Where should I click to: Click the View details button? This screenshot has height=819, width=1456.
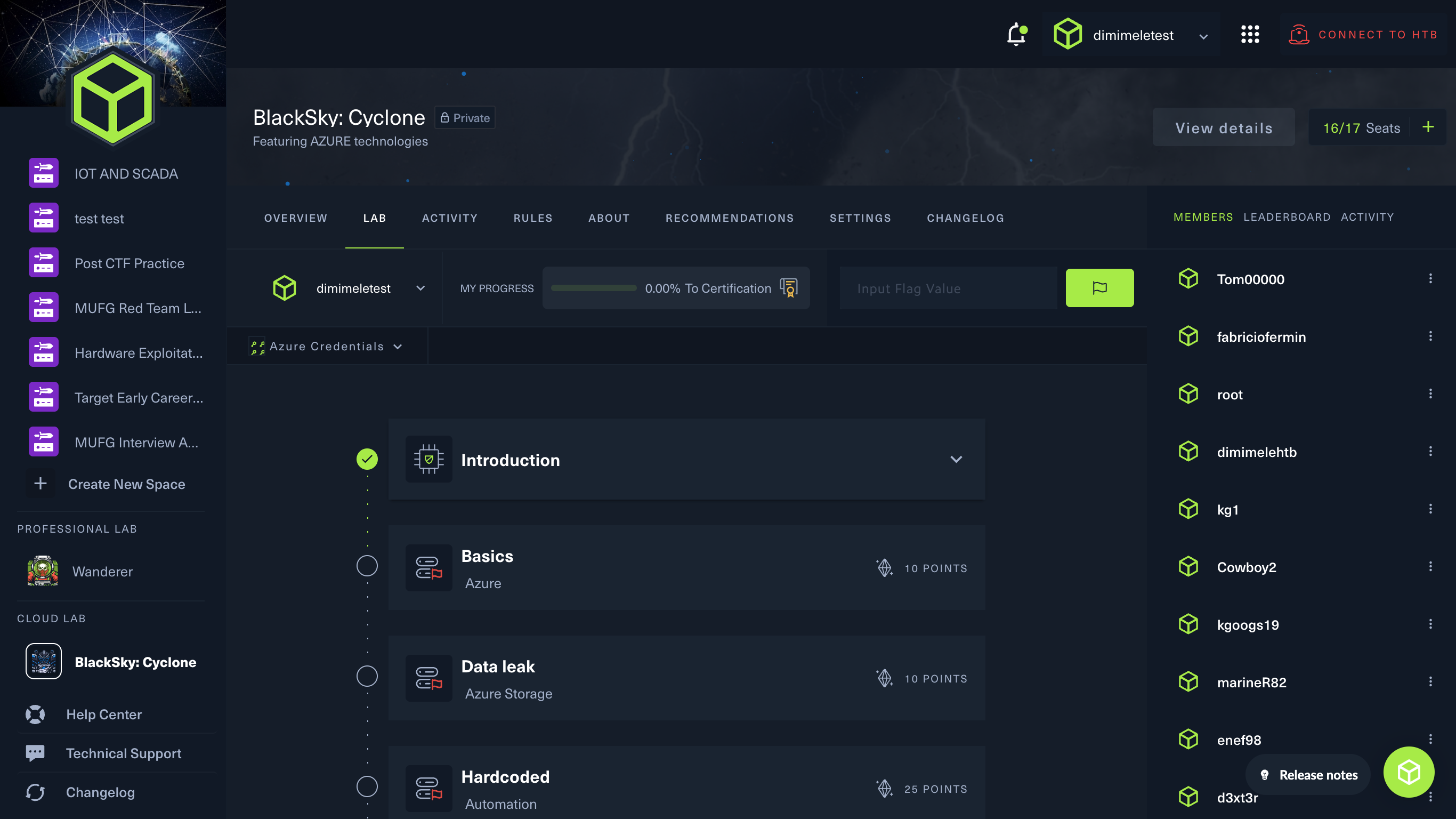pyautogui.click(x=1224, y=127)
